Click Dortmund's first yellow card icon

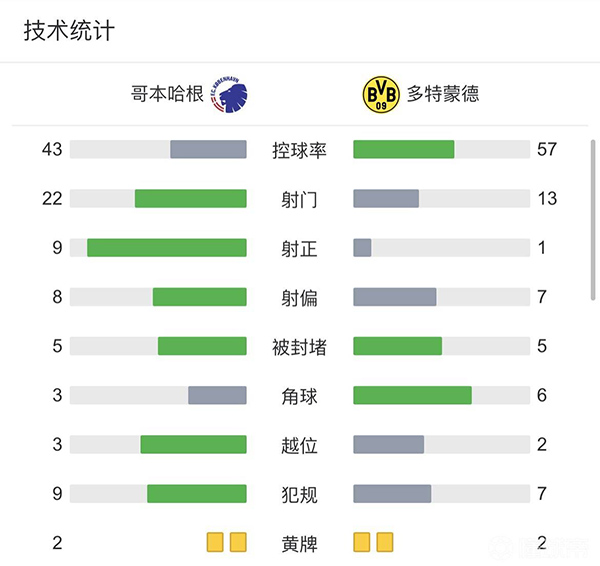(x=362, y=543)
